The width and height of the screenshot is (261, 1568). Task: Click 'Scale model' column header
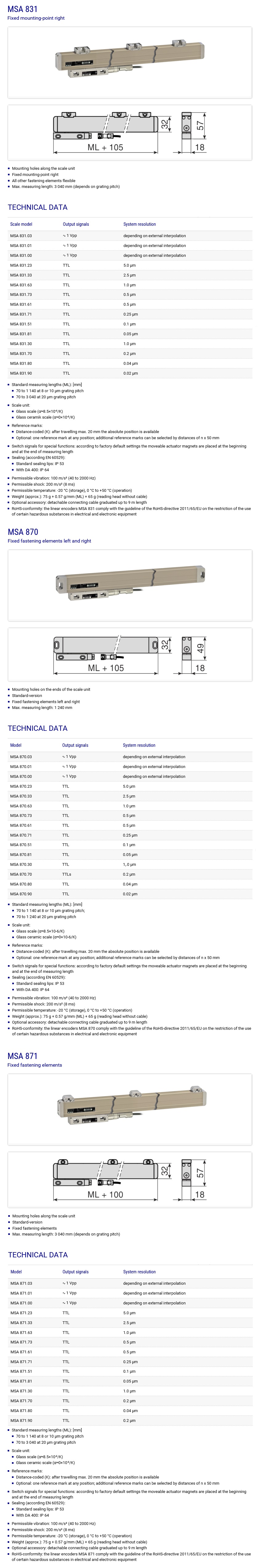(21, 224)
